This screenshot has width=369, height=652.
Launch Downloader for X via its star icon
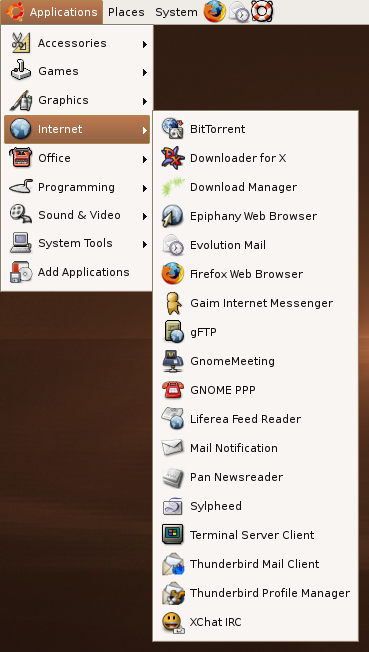[x=173, y=158]
